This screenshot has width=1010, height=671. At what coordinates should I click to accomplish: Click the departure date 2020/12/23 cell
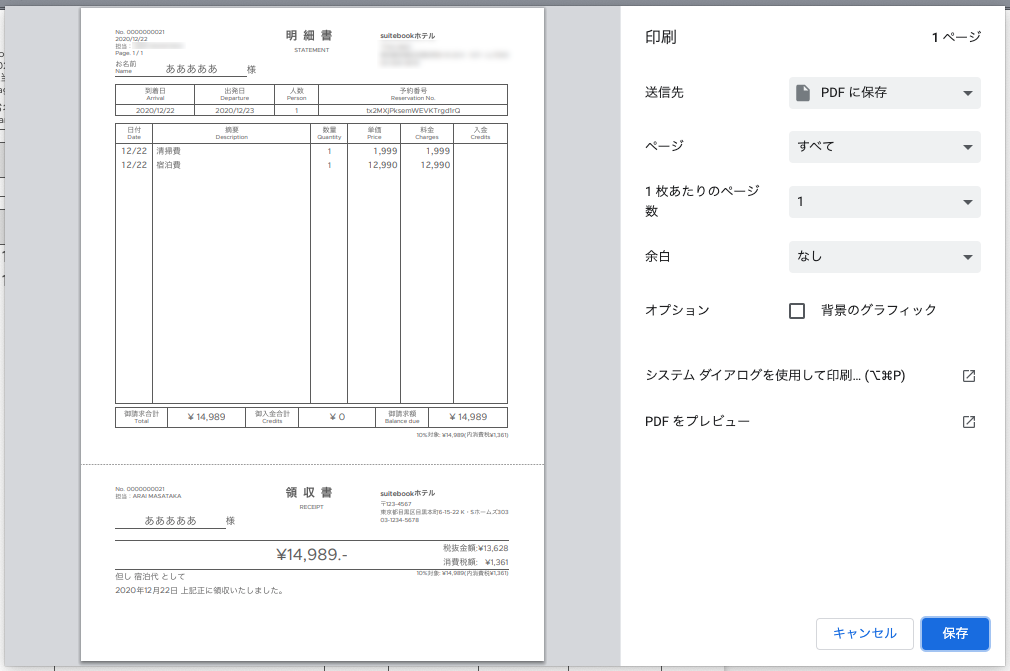point(234,111)
